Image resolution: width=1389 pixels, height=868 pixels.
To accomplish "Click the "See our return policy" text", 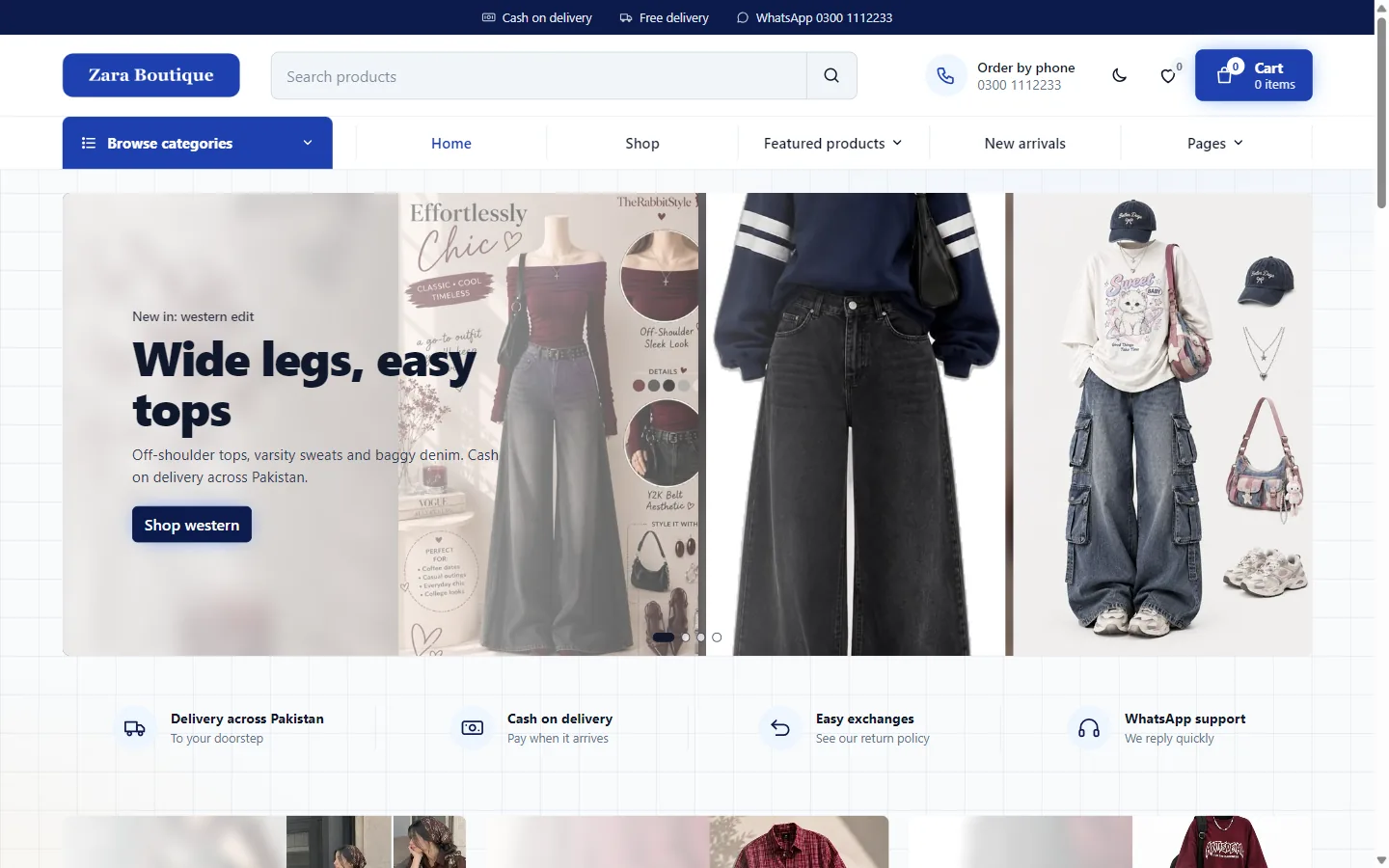I will tap(873, 739).
